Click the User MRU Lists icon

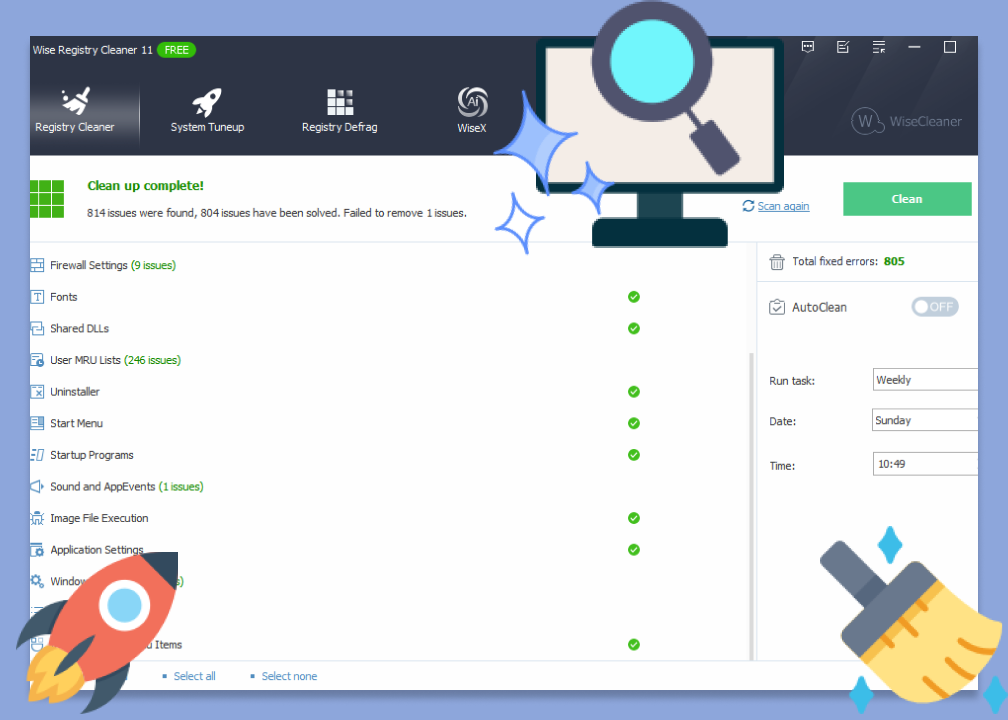click(x=37, y=360)
